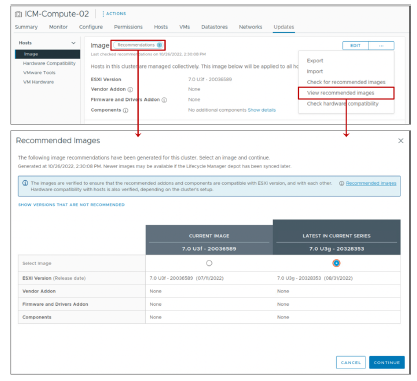The height and width of the screenshot is (381, 417).
Task: Click the Vendor Addon row label in table
Action: 39,291
